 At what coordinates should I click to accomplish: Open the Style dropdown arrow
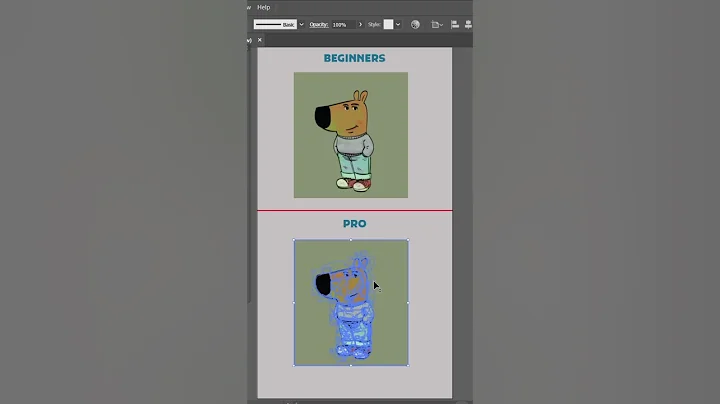tap(398, 24)
